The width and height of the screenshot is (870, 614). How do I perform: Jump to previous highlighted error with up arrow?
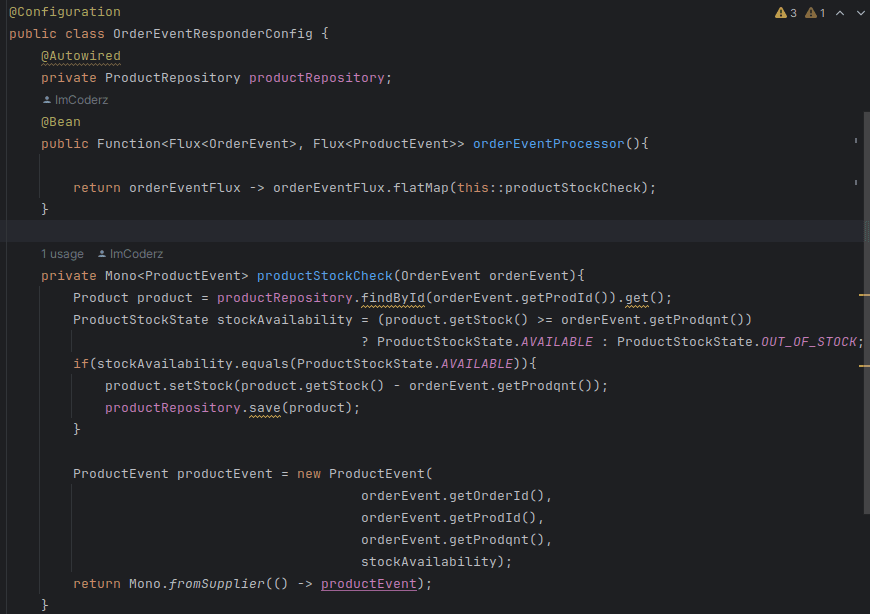[838, 13]
